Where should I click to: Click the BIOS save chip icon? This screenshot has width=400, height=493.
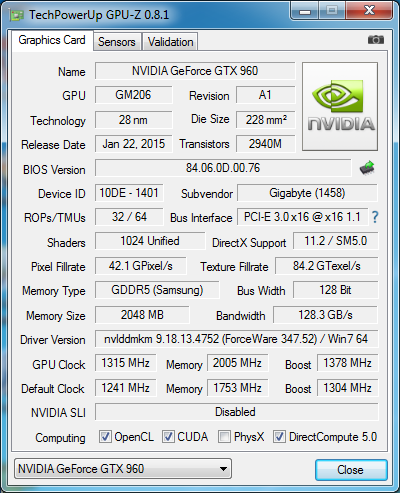pyautogui.click(x=367, y=168)
